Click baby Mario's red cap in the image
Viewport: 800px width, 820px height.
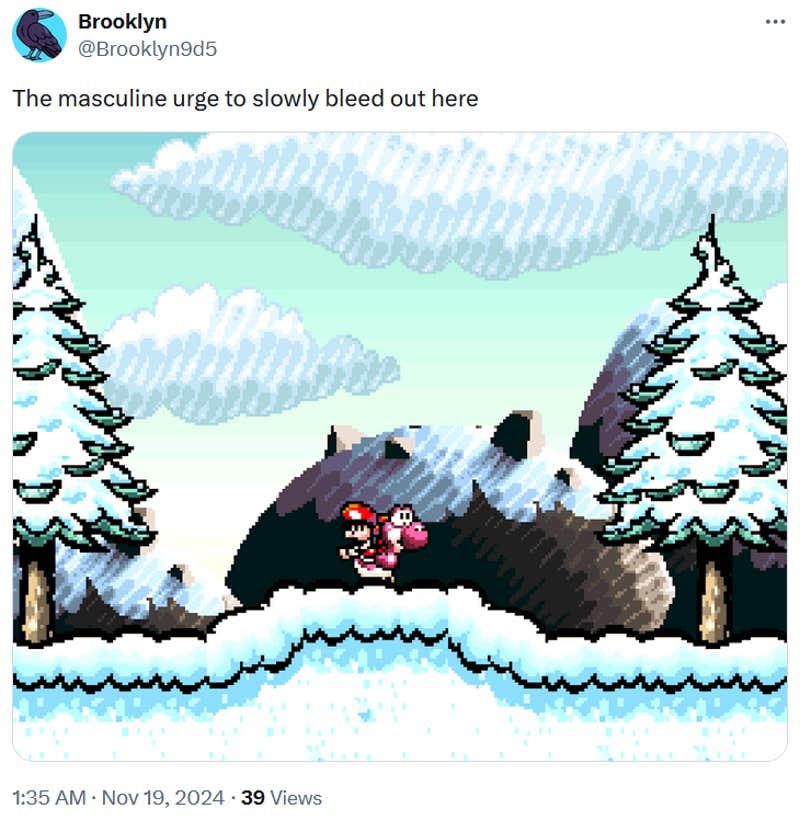click(357, 513)
